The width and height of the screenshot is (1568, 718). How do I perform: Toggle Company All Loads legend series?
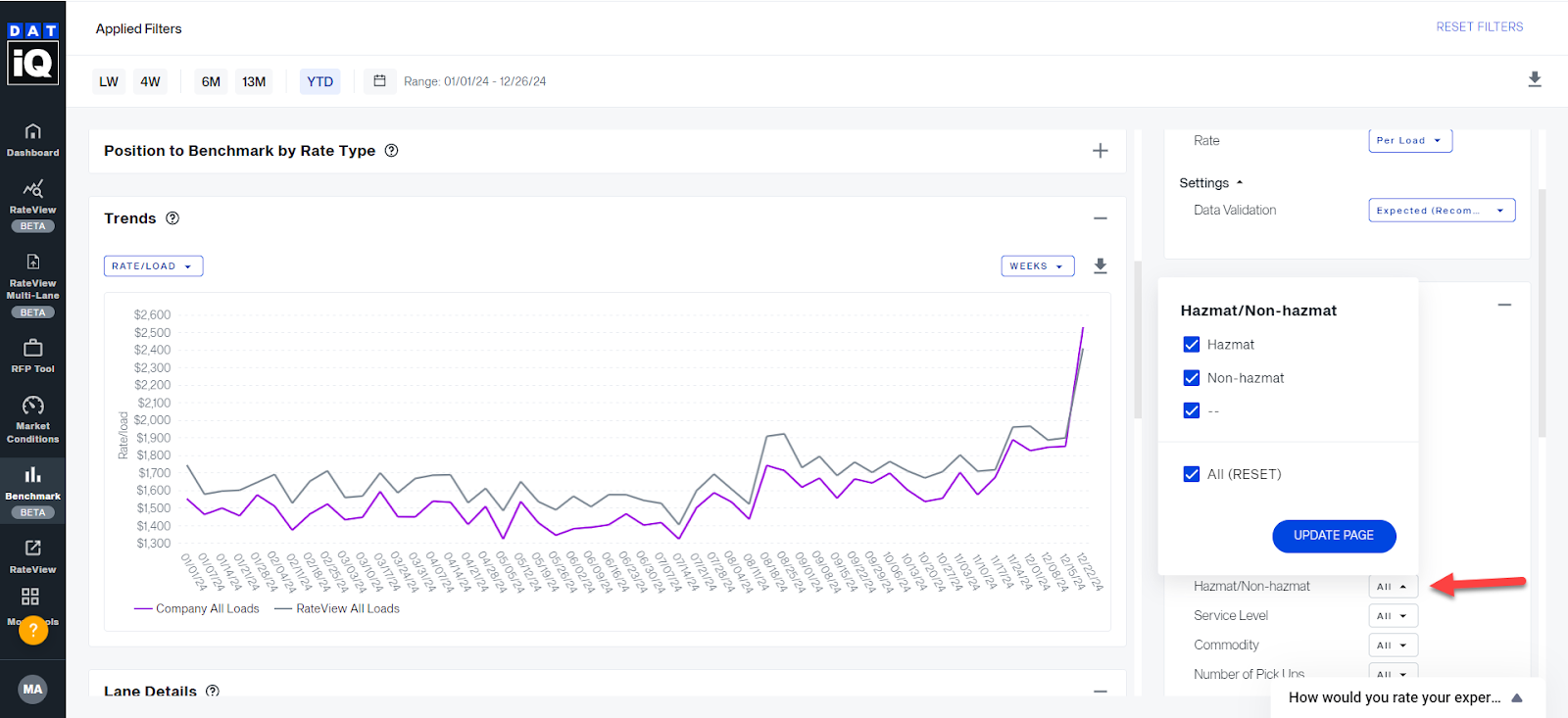click(x=197, y=609)
